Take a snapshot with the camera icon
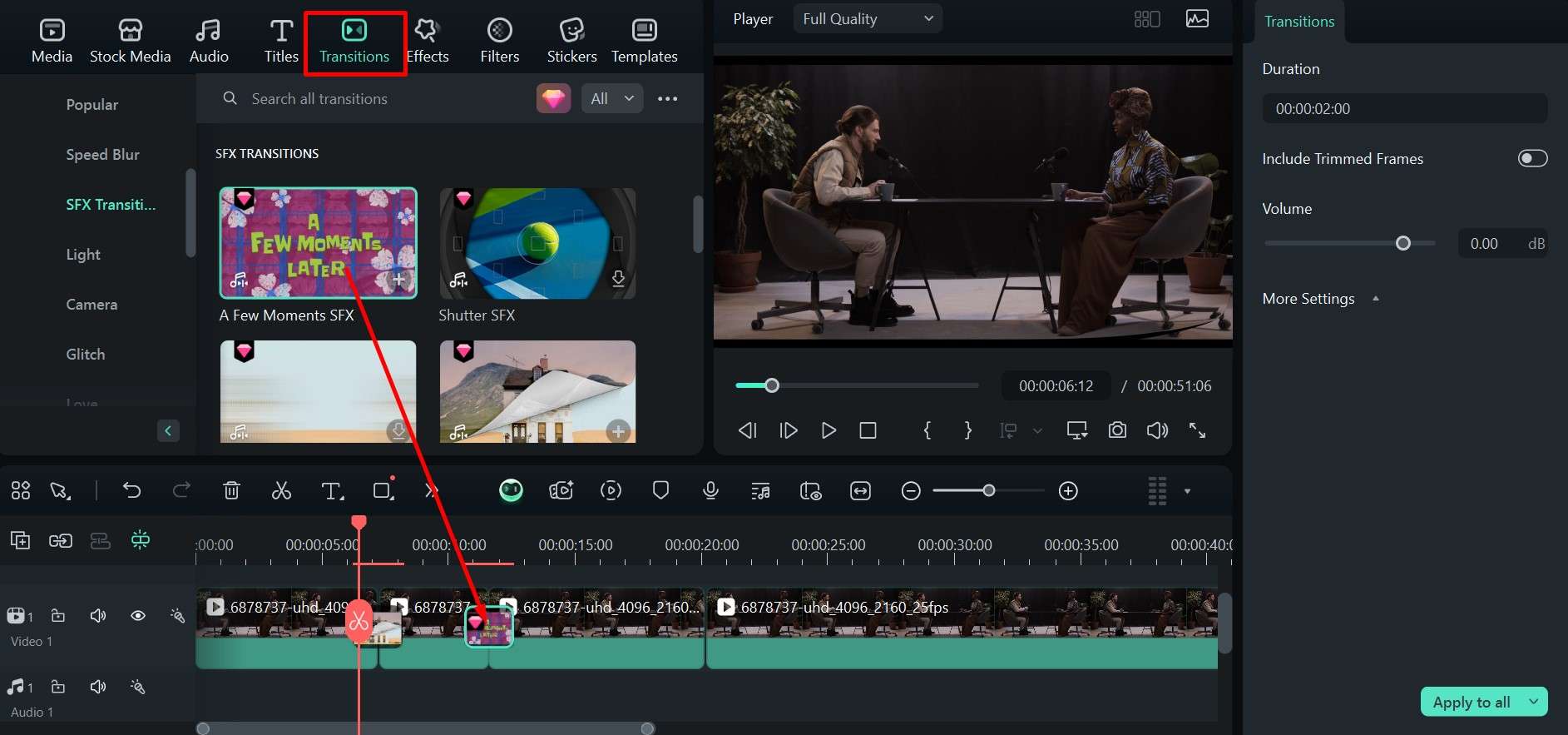 tap(1117, 430)
